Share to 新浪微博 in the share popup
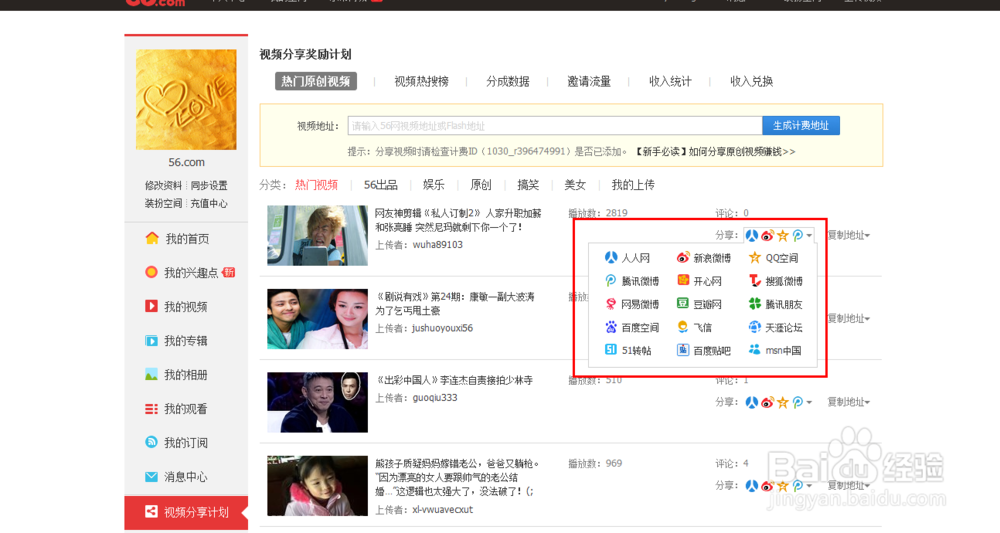The image size is (1000, 533). (x=703, y=258)
